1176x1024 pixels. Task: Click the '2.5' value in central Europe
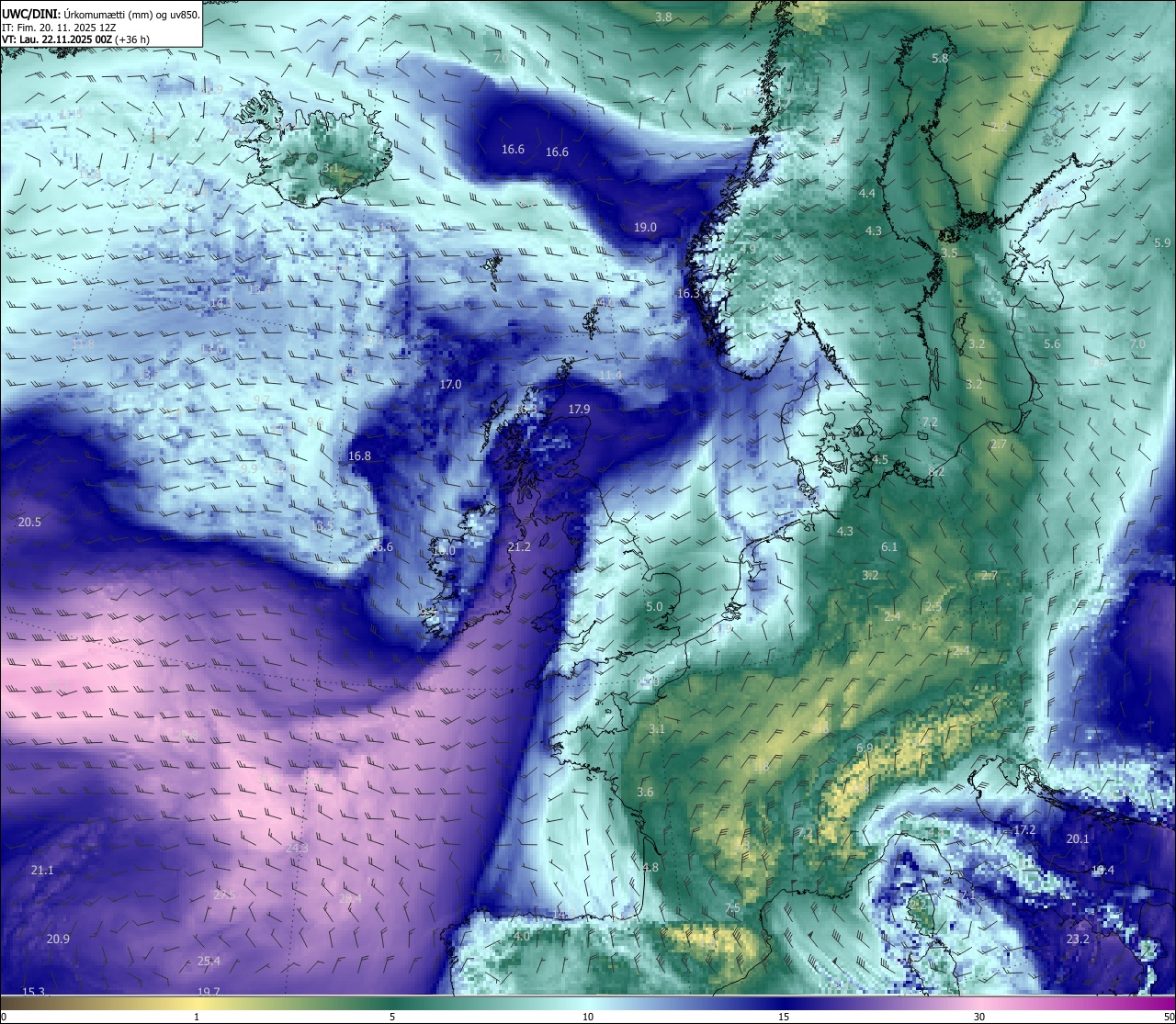click(x=933, y=606)
